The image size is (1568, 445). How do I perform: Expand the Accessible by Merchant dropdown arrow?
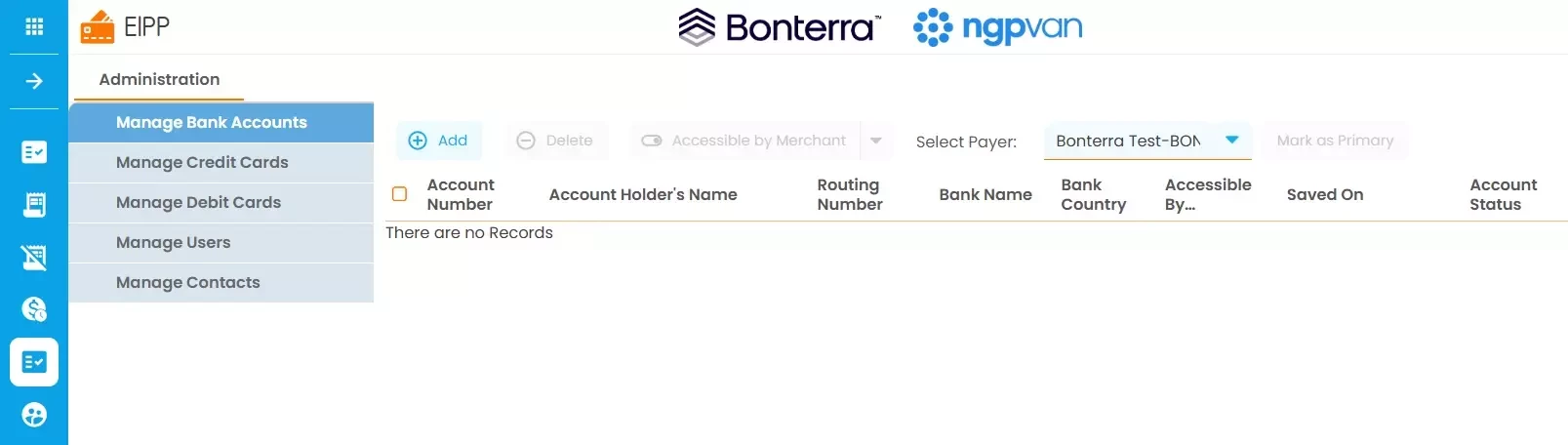click(876, 141)
